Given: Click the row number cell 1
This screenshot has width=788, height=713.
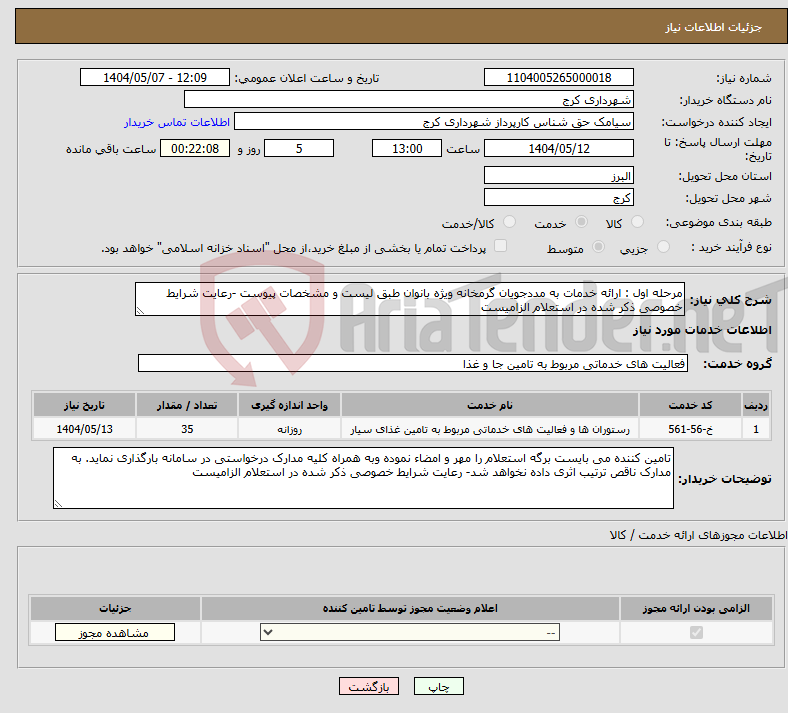Looking at the screenshot, I should pyautogui.click(x=756, y=429).
